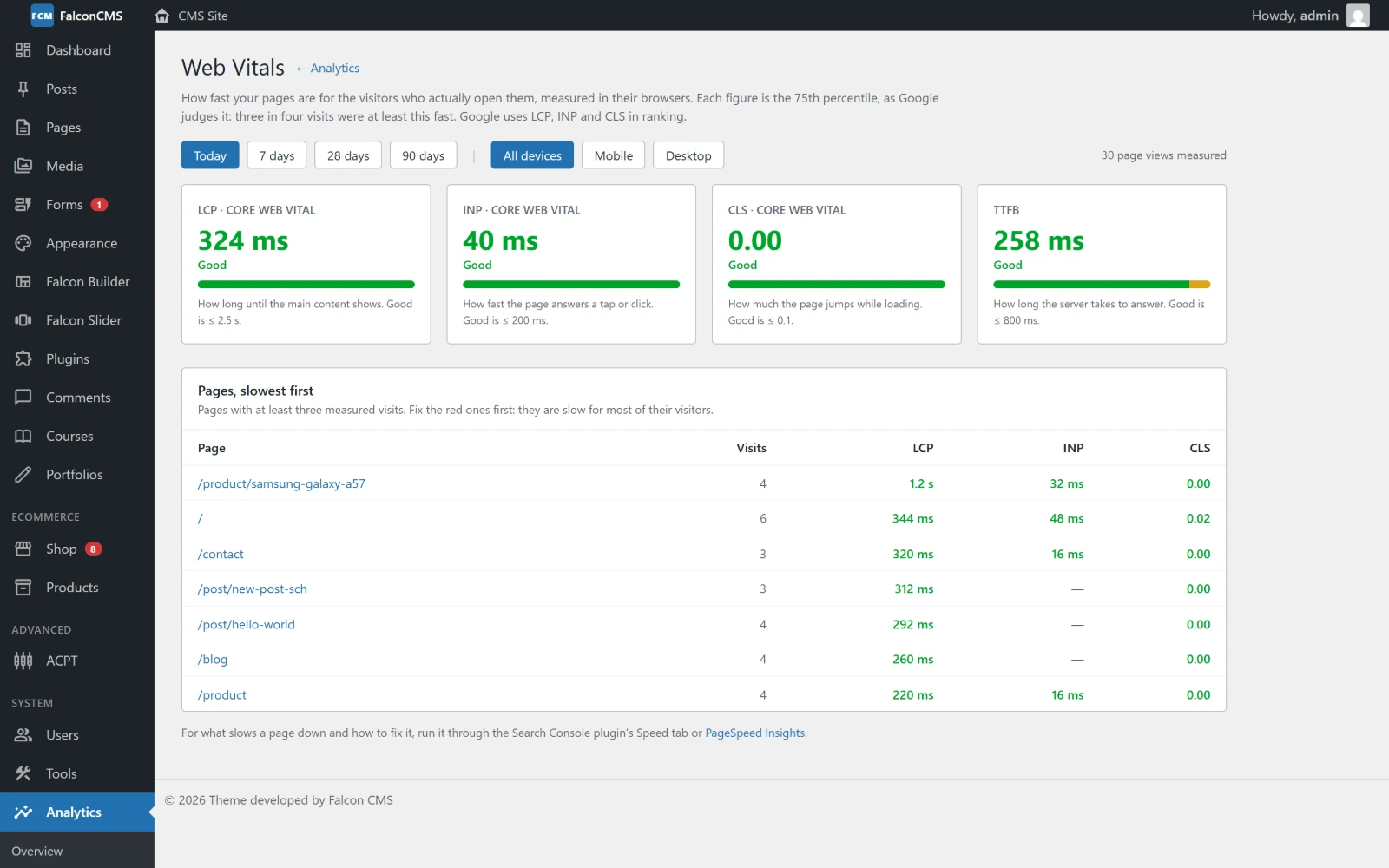Click the Shop notification badge
This screenshot has width=1389, height=868.
[x=94, y=549]
